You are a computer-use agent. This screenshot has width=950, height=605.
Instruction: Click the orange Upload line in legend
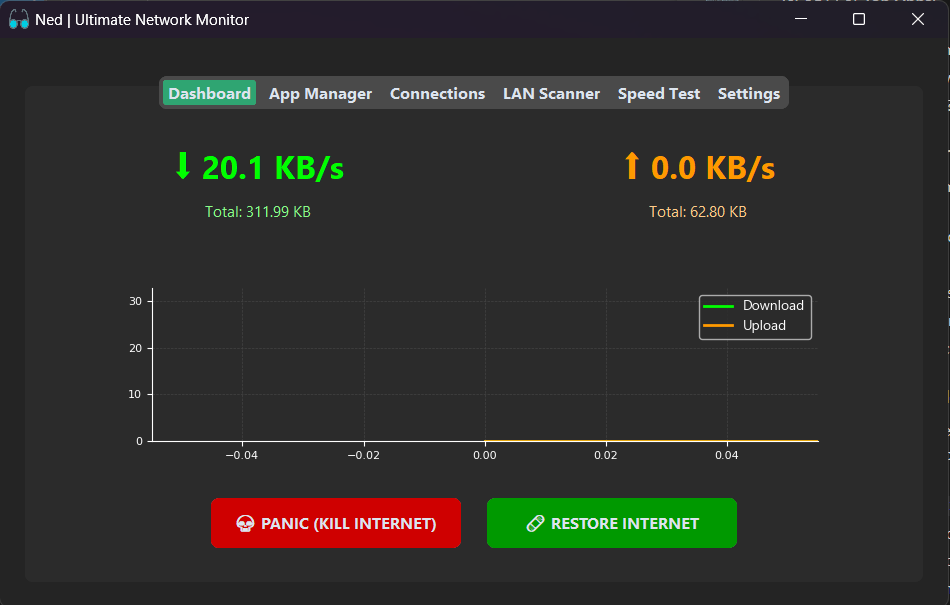718,326
